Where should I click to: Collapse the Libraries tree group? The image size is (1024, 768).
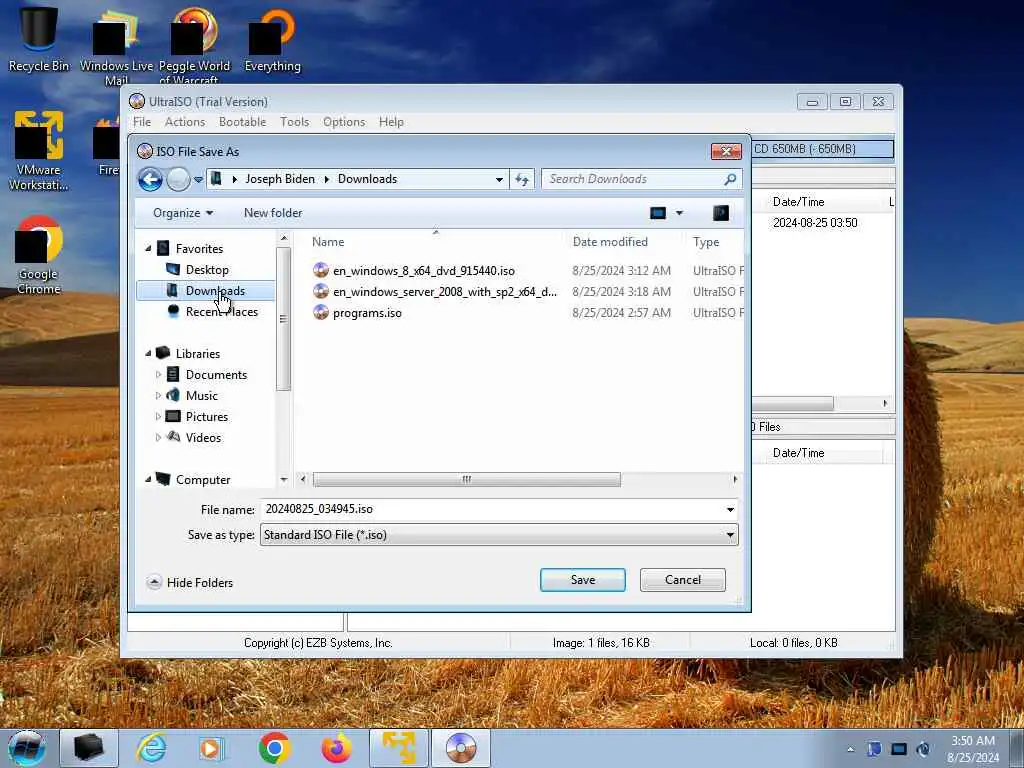148,353
